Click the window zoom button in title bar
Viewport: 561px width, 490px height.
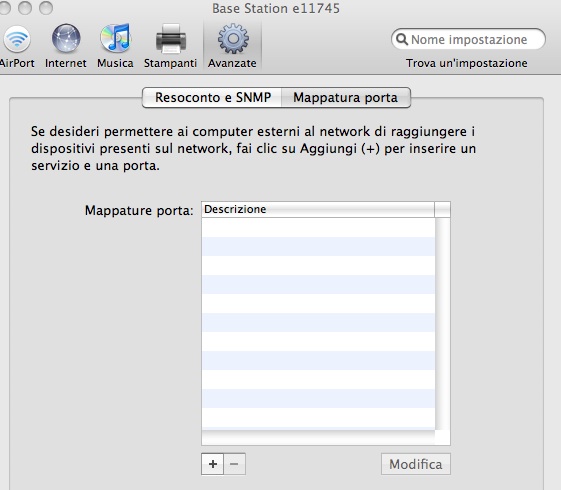[x=46, y=8]
